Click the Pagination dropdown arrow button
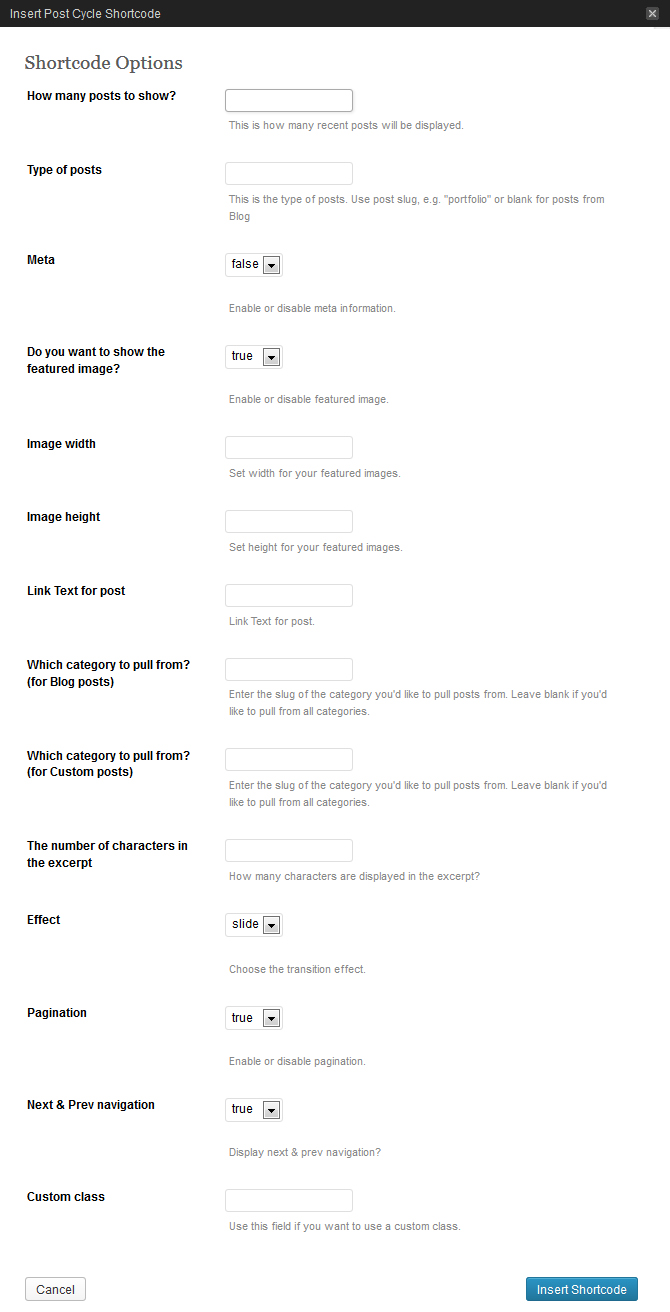This screenshot has height=1312, width=670. [270, 1019]
